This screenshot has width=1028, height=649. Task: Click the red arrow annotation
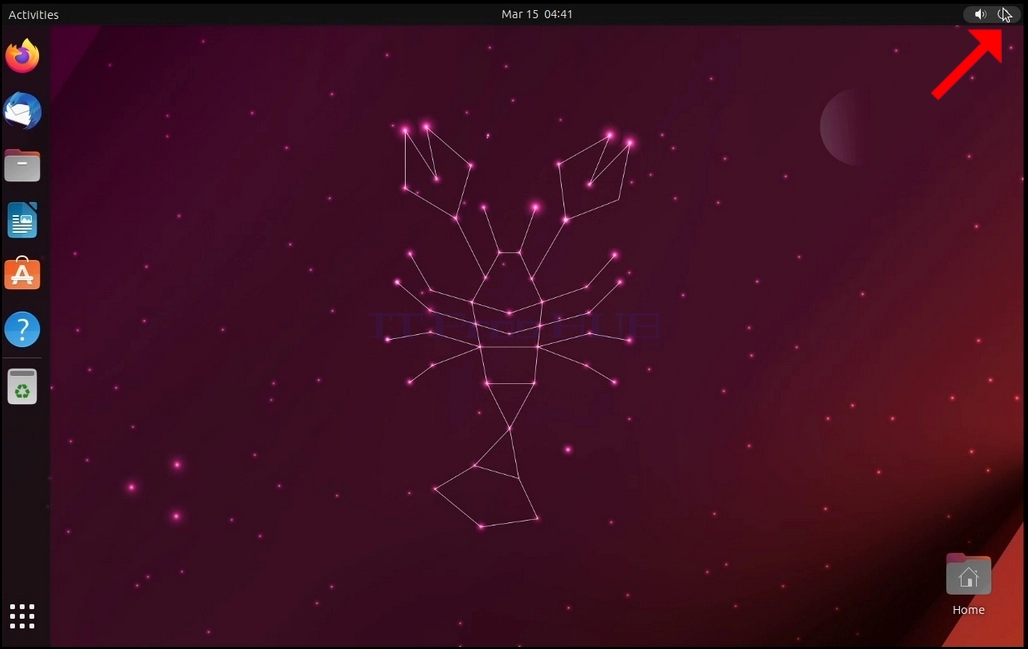[x=968, y=64]
